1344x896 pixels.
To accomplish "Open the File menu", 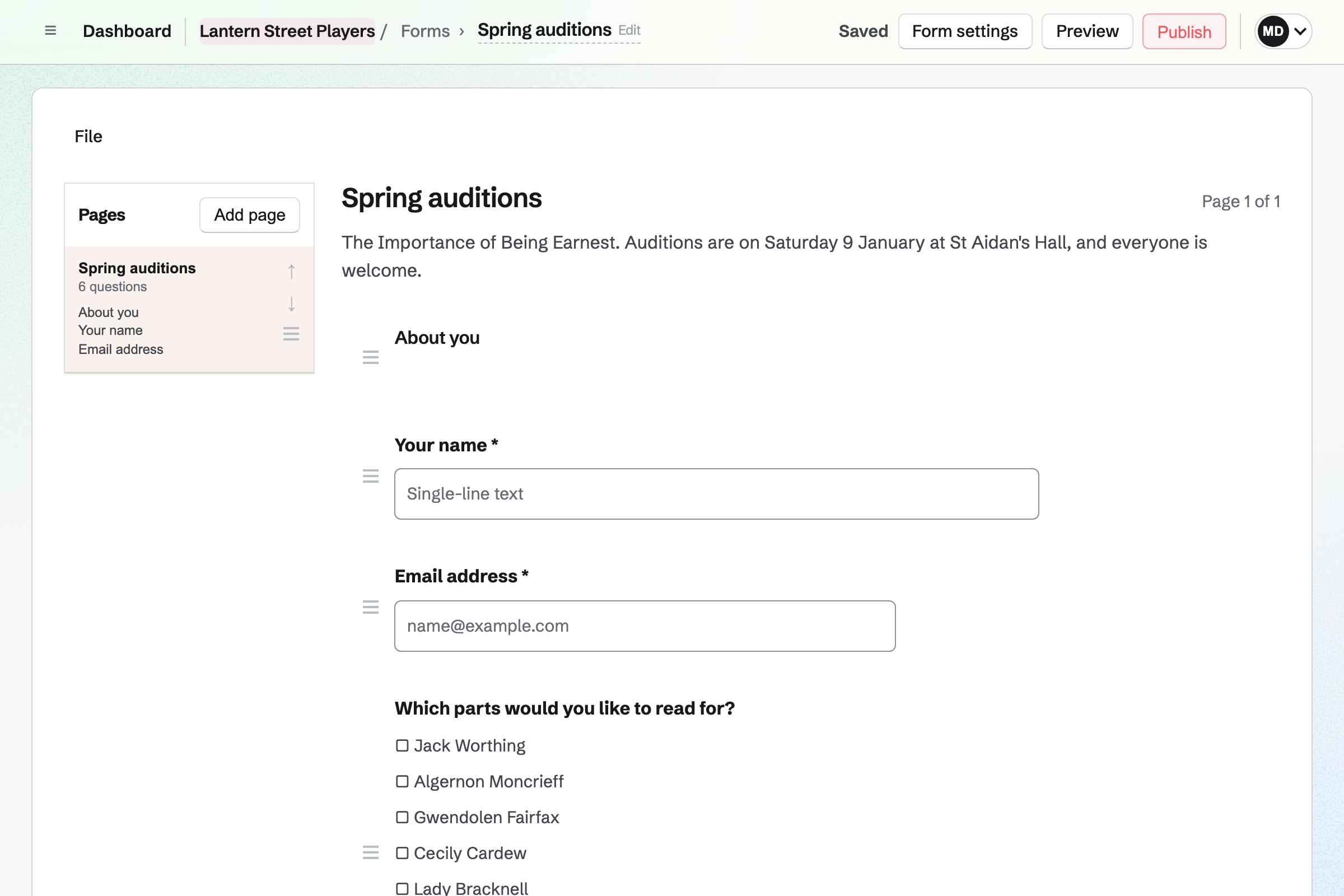I will click(x=88, y=137).
